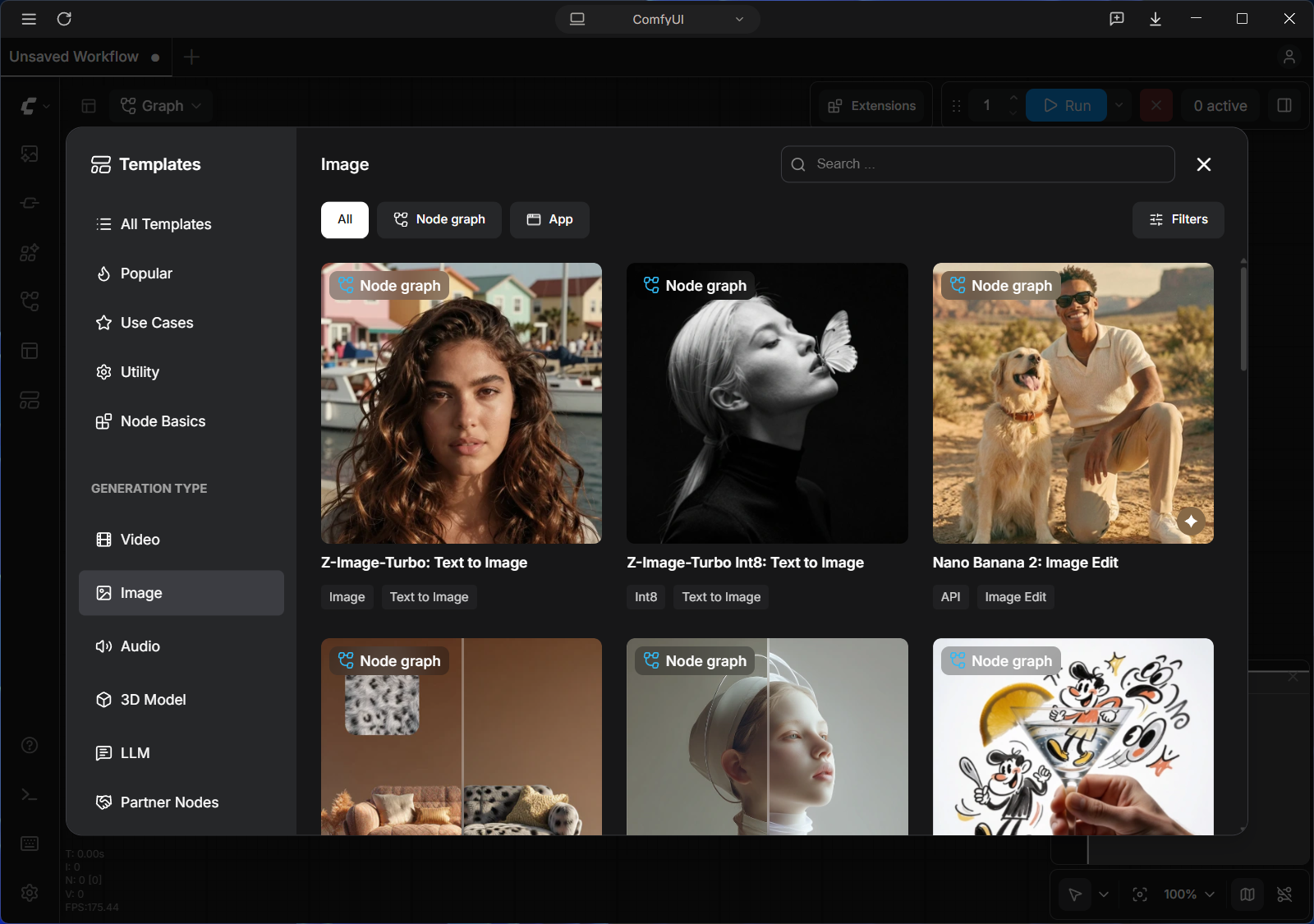
Task: Open the assets sidebar image icon
Action: click(x=30, y=154)
